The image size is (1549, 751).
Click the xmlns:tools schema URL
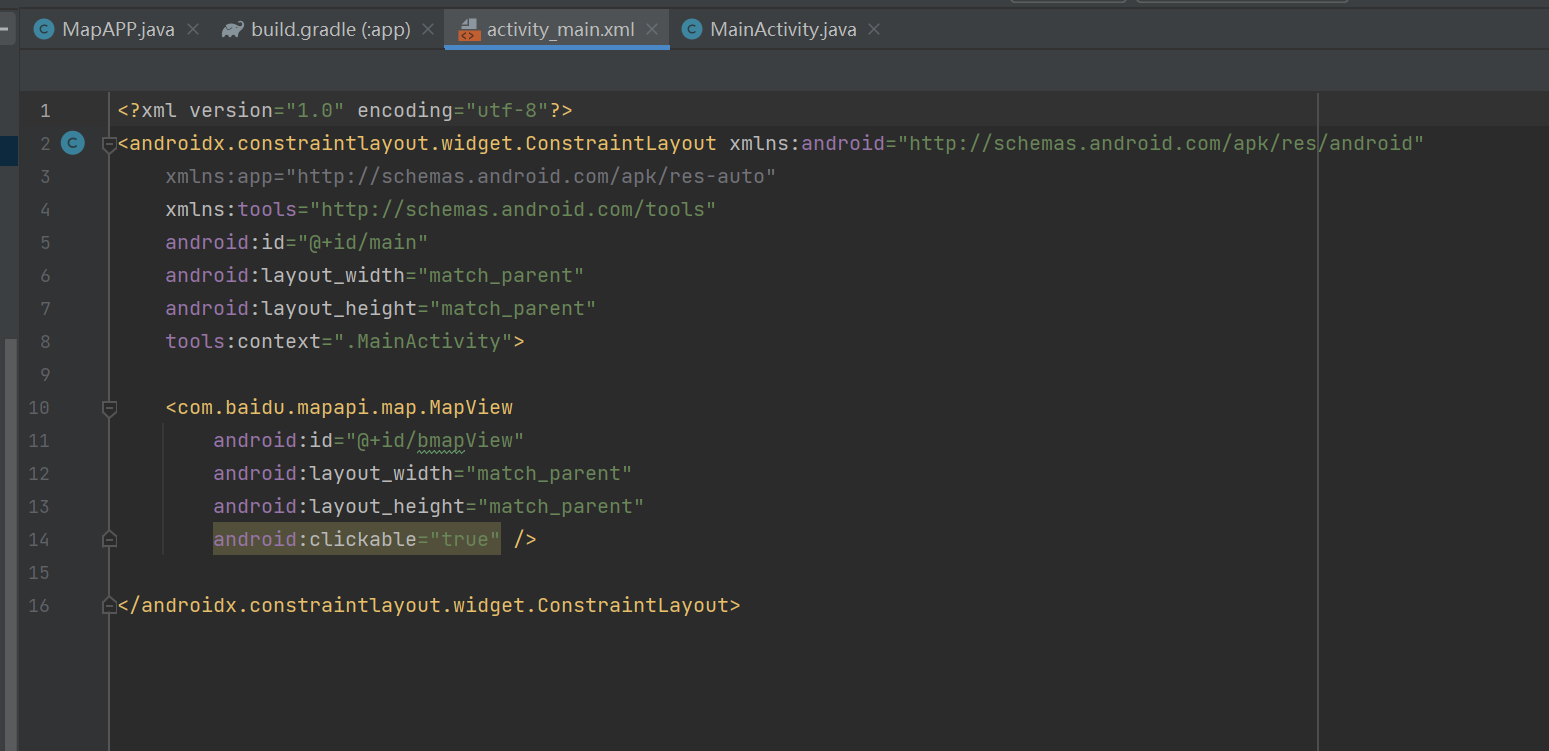[514, 209]
